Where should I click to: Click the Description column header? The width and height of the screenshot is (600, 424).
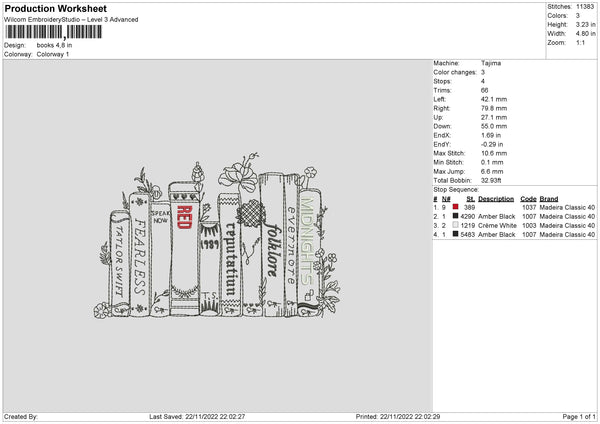(496, 198)
